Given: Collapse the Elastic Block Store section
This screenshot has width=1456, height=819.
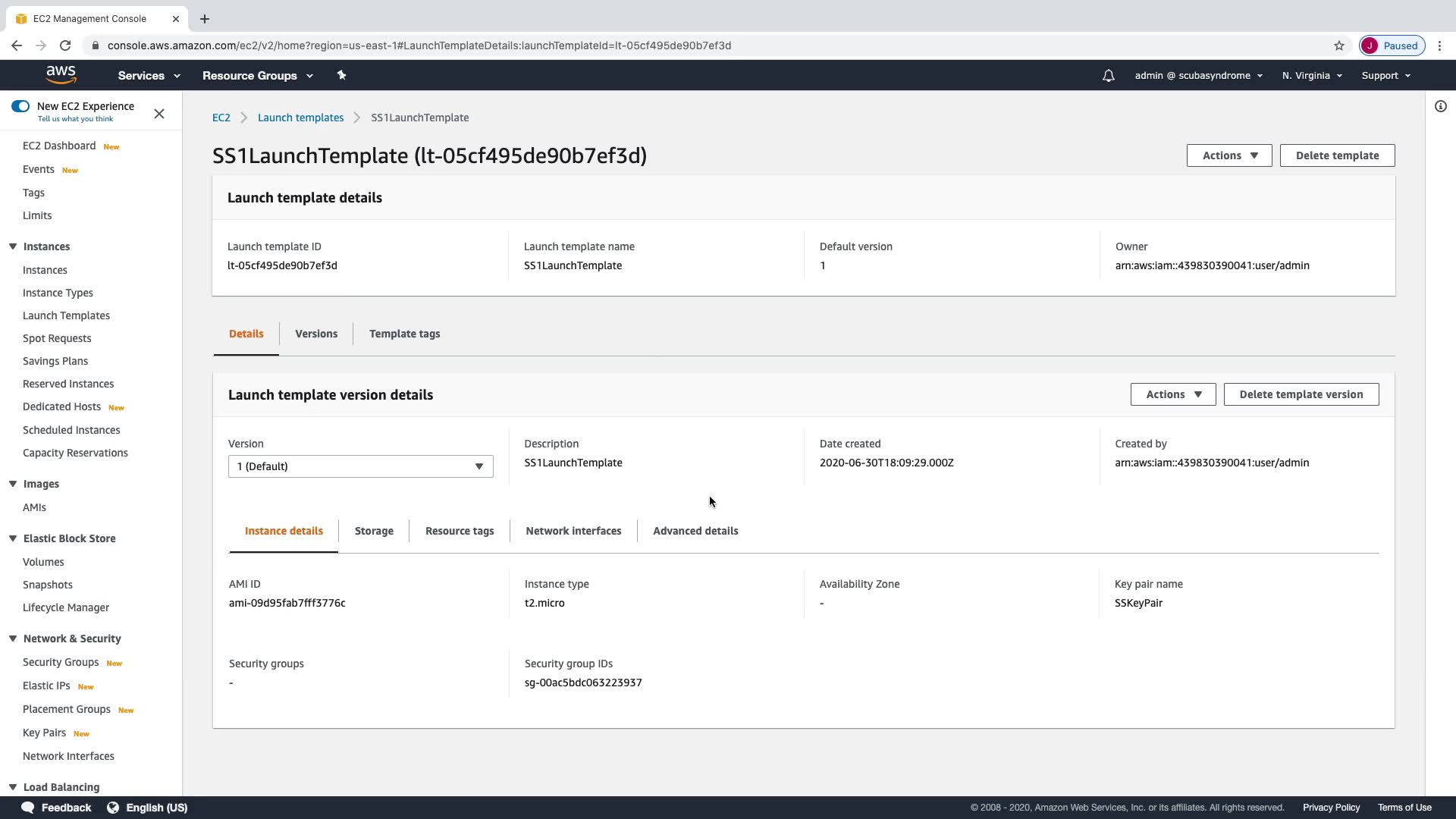Looking at the screenshot, I should pos(13,538).
